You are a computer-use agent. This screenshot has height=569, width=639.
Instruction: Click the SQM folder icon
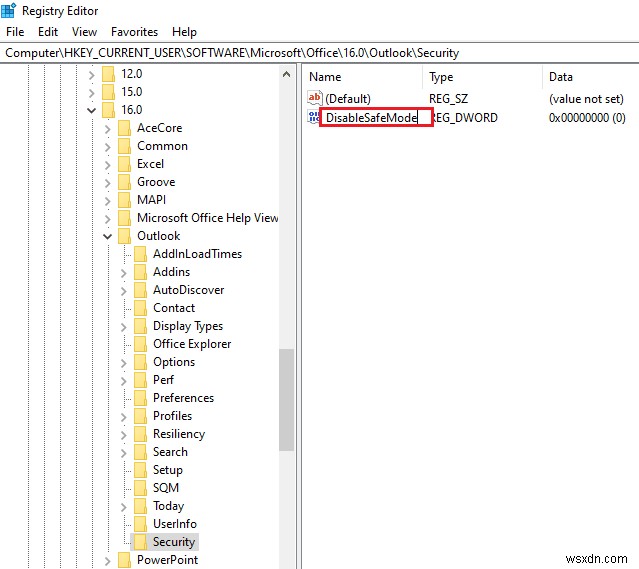(140, 487)
